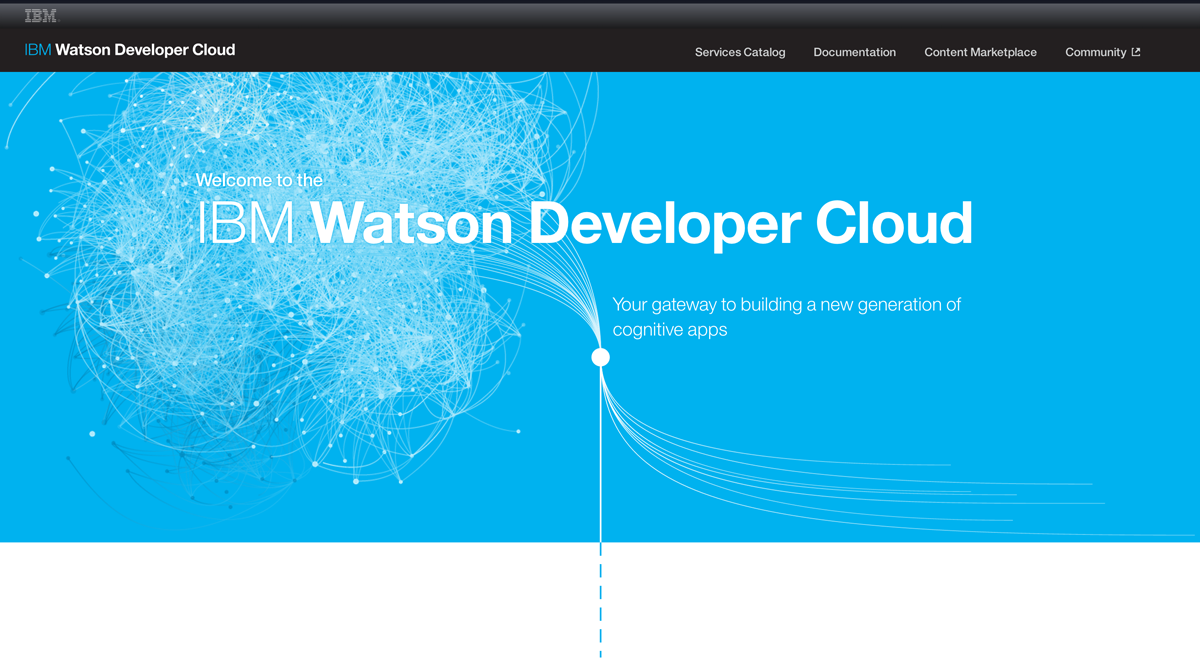The image size is (1200, 669).
Task: Open IBM Watson Developer Cloud home link
Action: click(130, 50)
